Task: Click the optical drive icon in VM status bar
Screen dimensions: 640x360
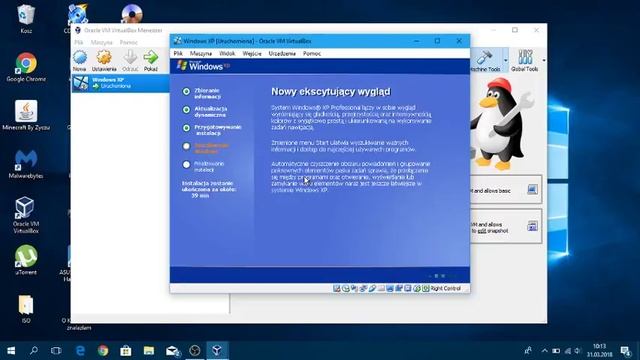Action: (x=345, y=289)
